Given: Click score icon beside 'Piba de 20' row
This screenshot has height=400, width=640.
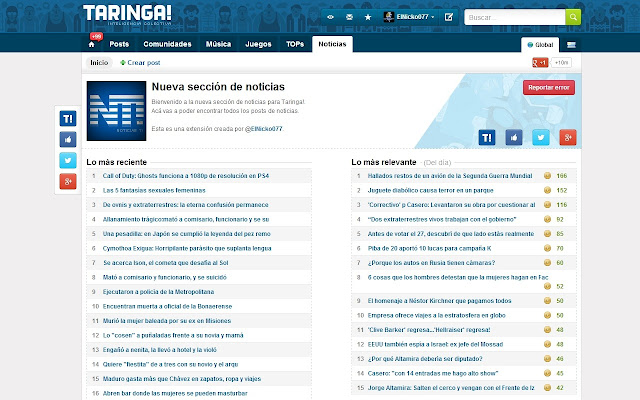Looking at the screenshot, I should (x=547, y=248).
